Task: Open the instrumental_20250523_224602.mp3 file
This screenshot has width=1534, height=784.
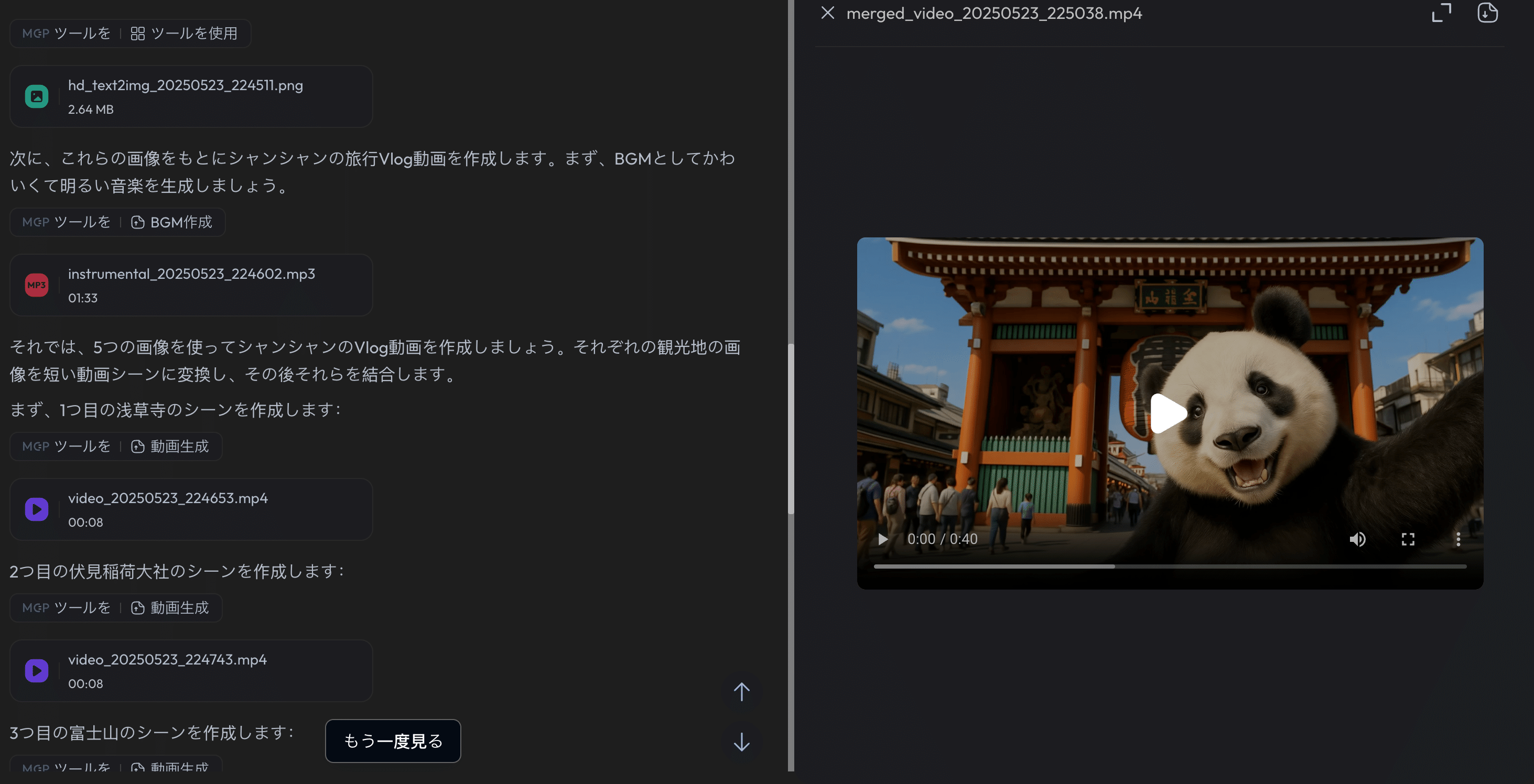Action: click(191, 285)
